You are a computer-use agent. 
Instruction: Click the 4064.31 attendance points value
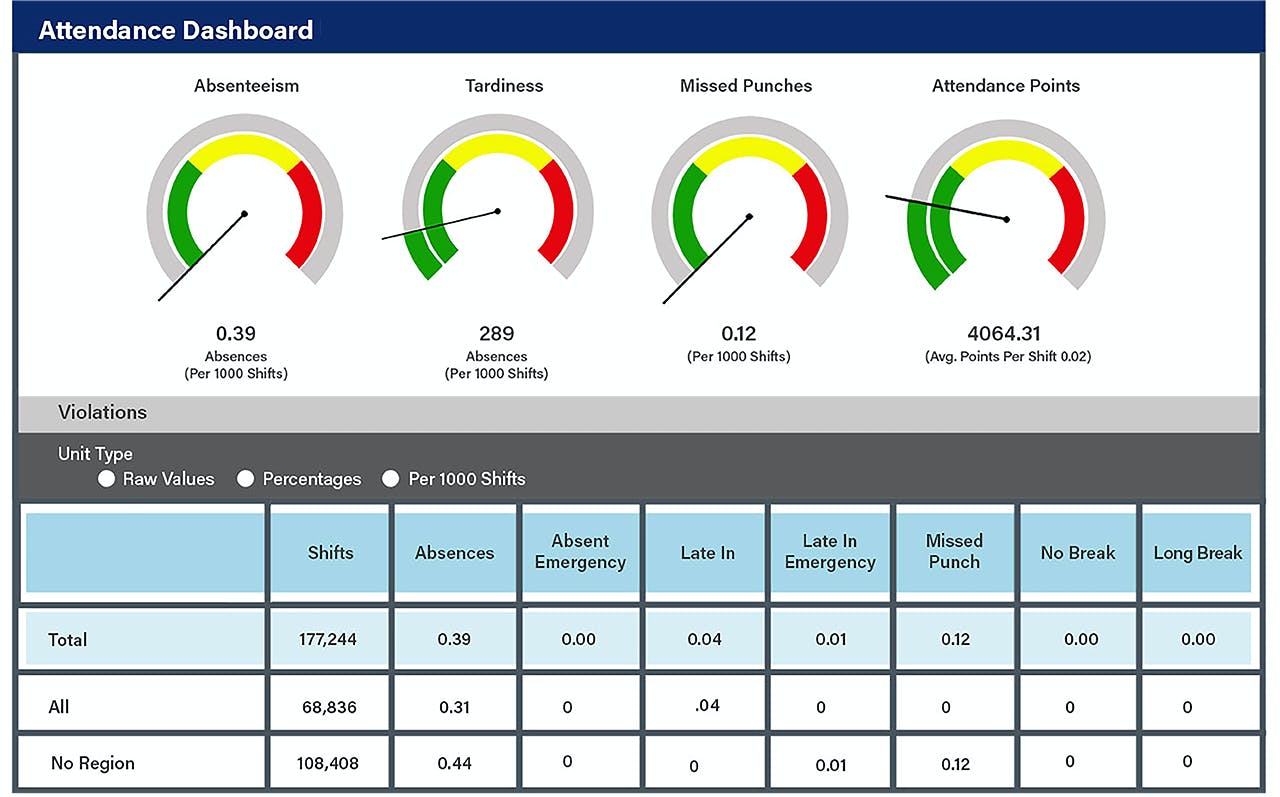pyautogui.click(x=1005, y=333)
